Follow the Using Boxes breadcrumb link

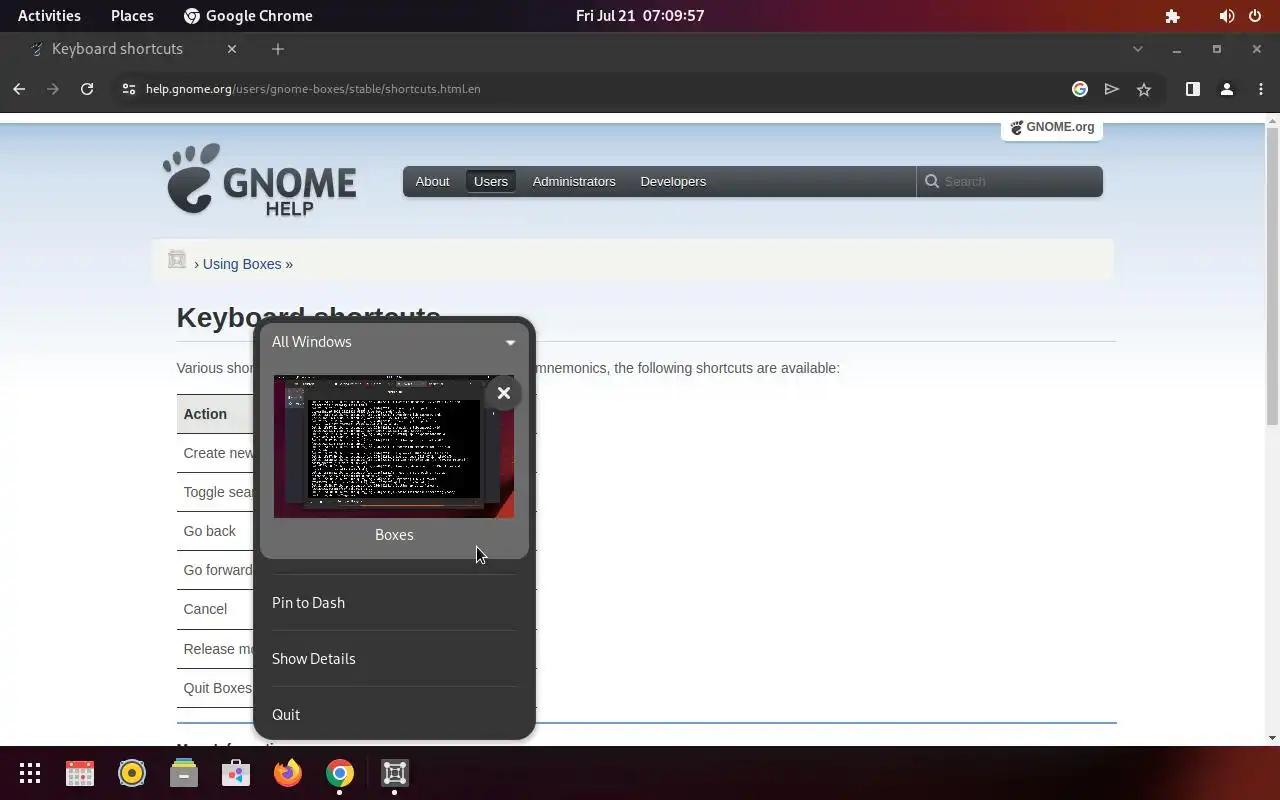(x=242, y=264)
